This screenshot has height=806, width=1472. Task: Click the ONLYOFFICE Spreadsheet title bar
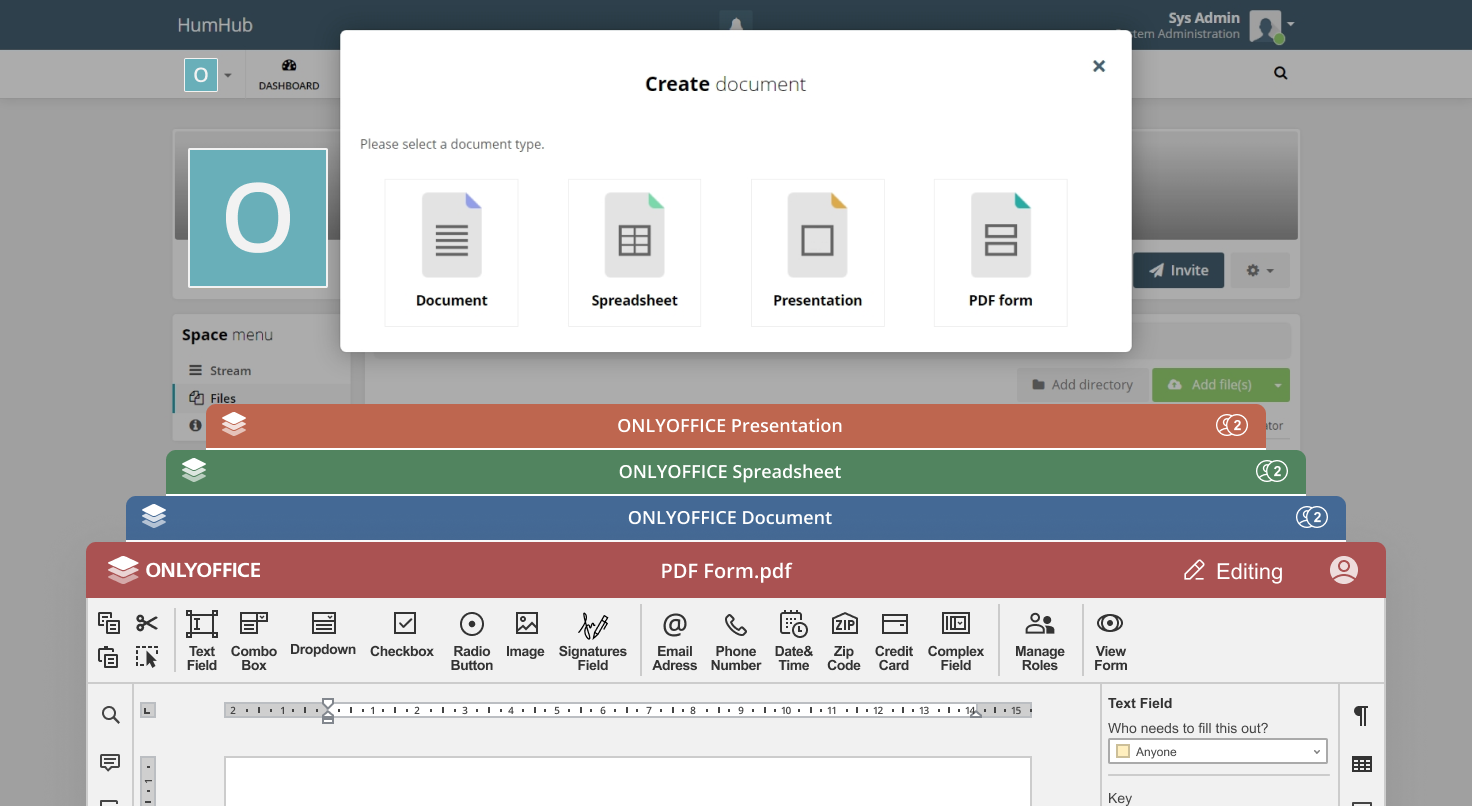point(736,472)
